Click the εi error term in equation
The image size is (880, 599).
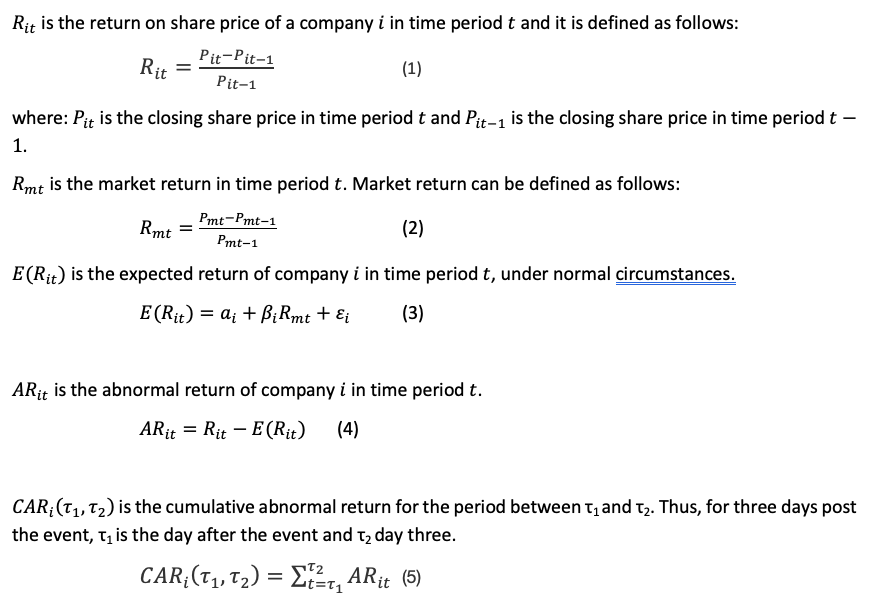pyautogui.click(x=343, y=314)
